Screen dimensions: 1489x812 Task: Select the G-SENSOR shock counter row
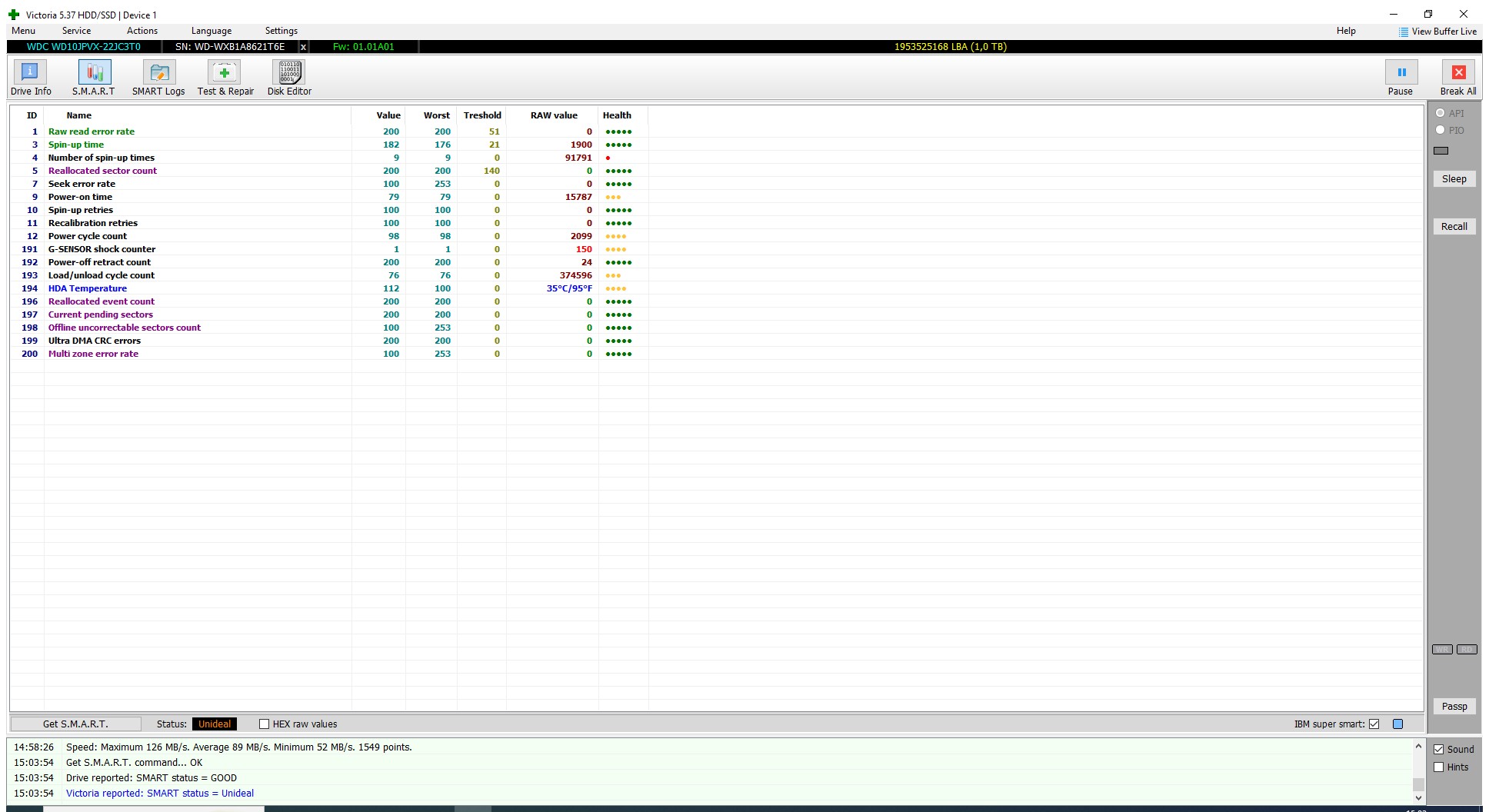point(329,249)
